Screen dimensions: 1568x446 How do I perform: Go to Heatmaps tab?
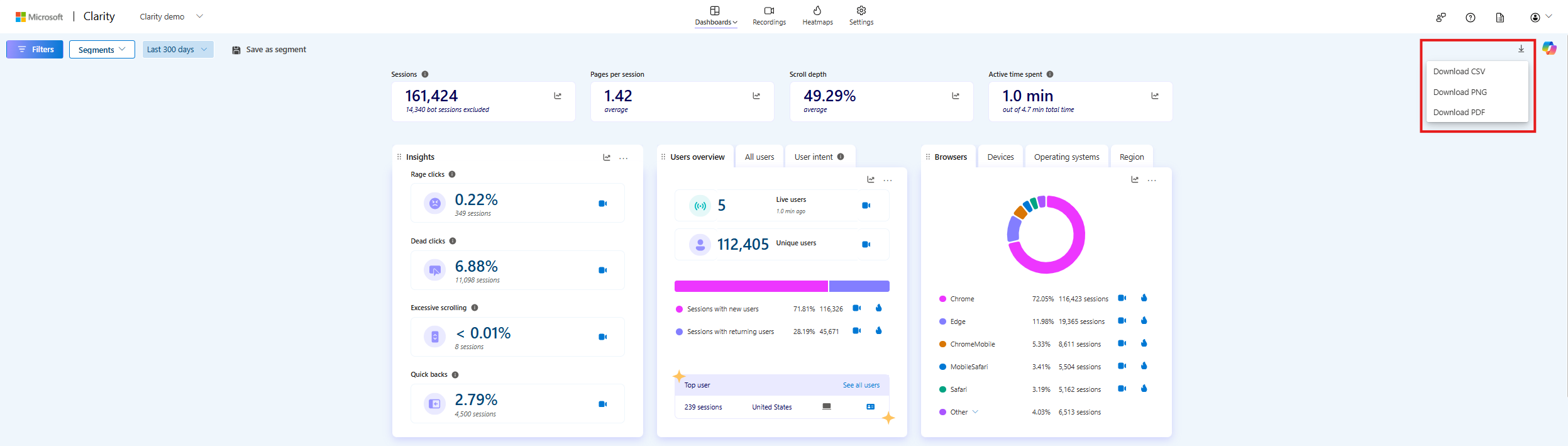[x=817, y=16]
